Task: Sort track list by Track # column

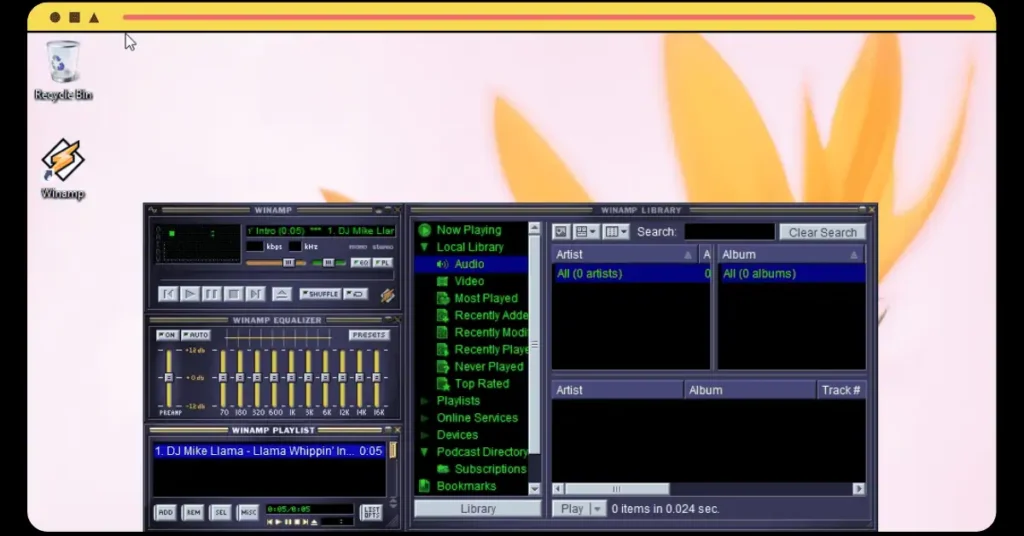Action: pos(841,390)
